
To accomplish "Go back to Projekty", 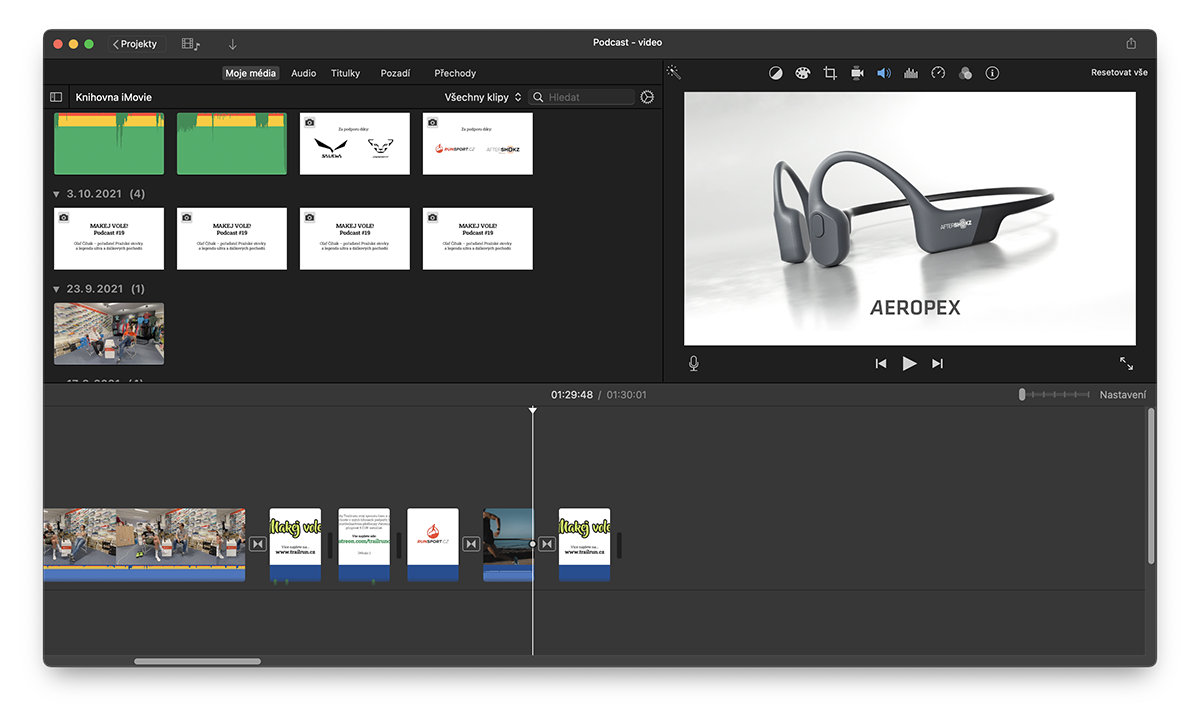I will click(x=135, y=44).
